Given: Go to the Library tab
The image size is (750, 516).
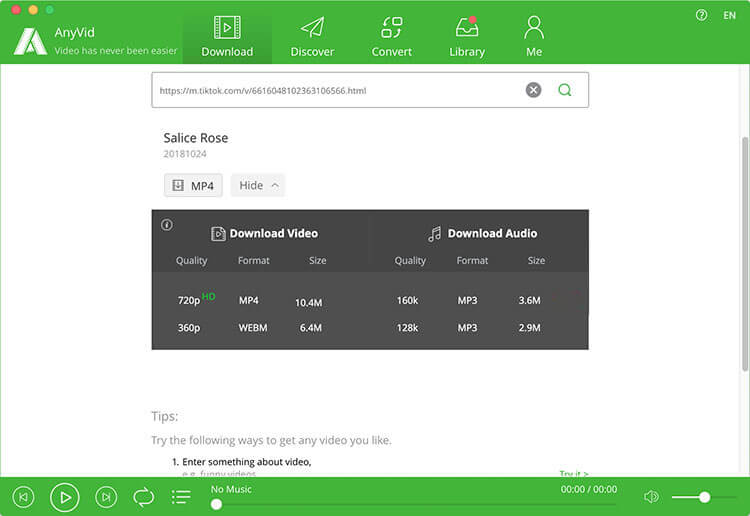Looking at the screenshot, I should 467,37.
